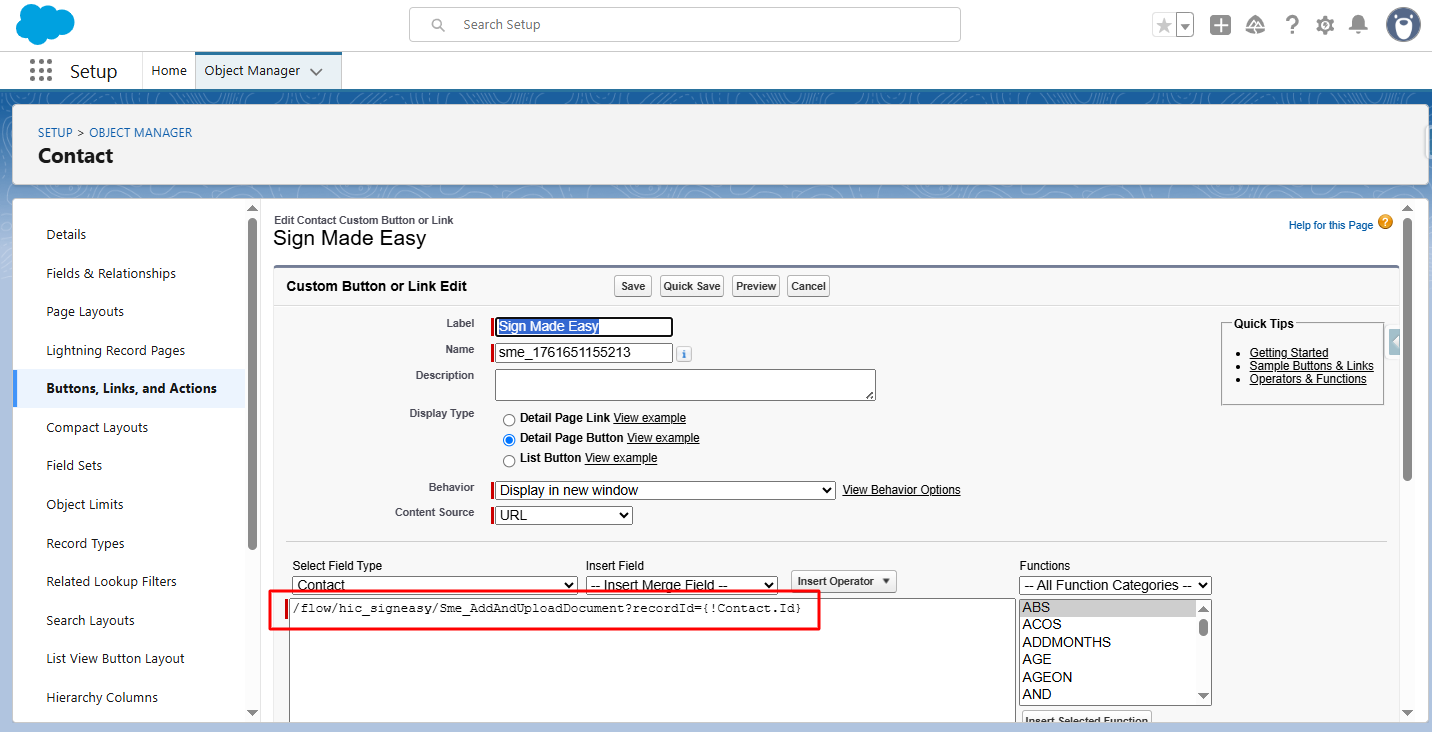Open the Global Actions plus icon
1432x732 pixels.
click(1220, 25)
